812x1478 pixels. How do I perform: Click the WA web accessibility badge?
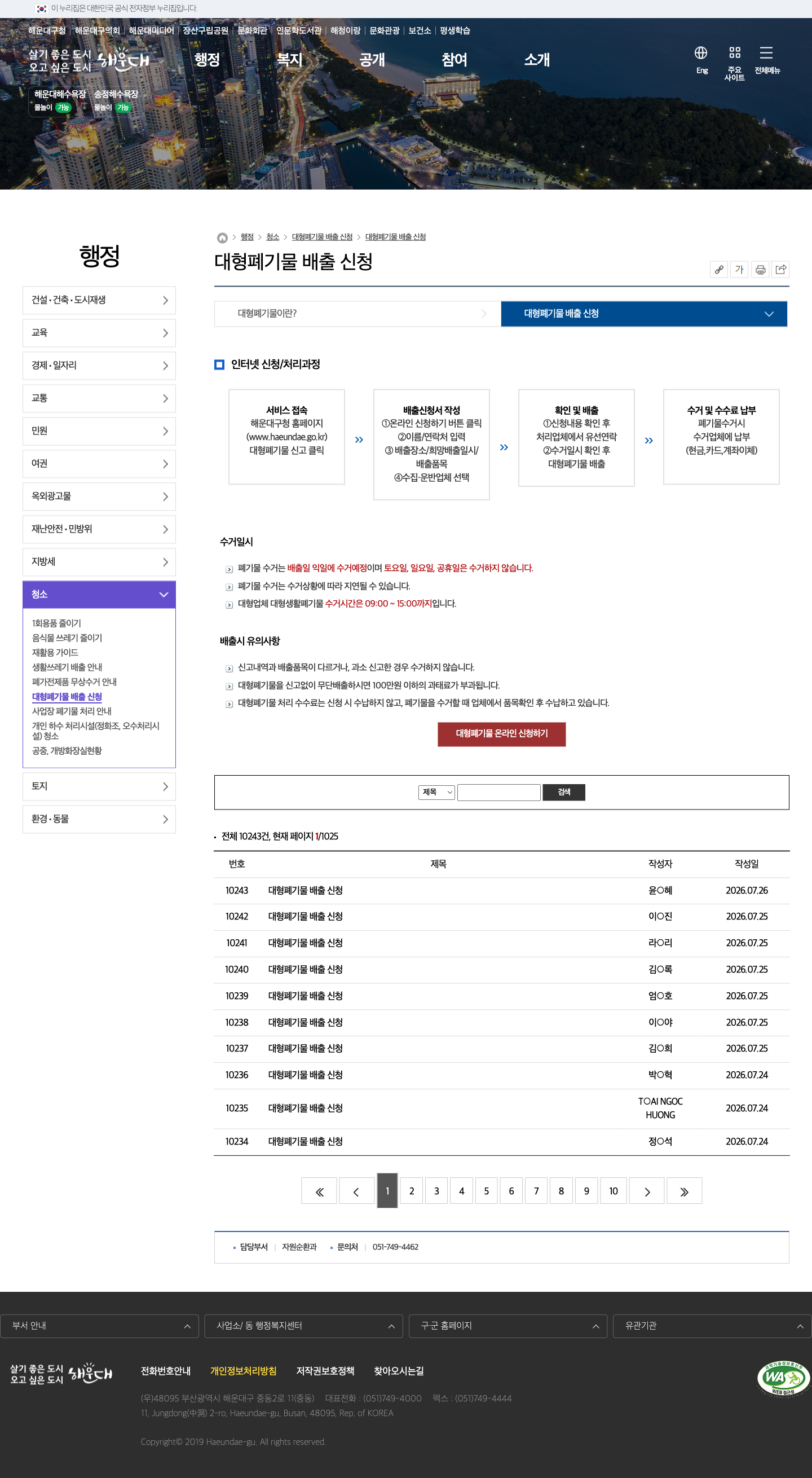click(783, 1378)
